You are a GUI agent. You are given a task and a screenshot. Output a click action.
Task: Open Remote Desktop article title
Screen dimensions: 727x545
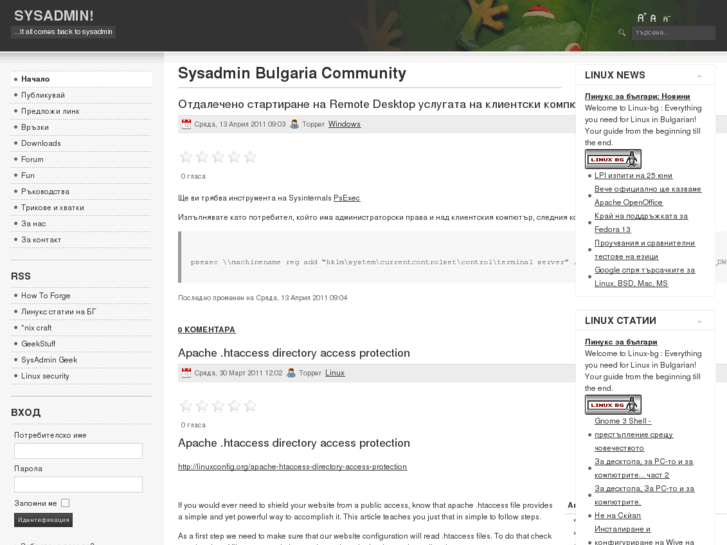pyautogui.click(x=376, y=104)
